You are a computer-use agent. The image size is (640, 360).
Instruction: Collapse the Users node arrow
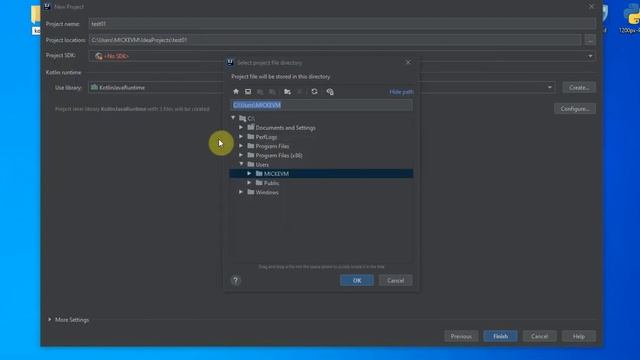241,164
